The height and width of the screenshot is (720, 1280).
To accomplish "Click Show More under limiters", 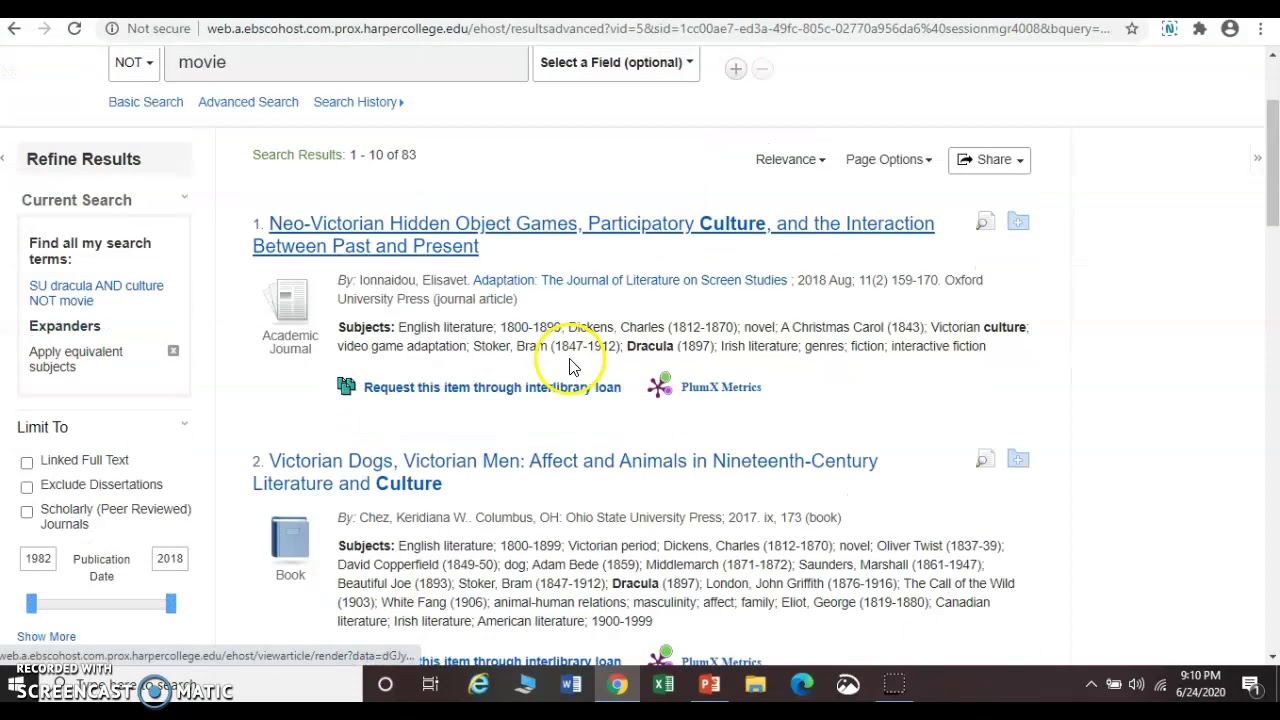I will pos(46,636).
